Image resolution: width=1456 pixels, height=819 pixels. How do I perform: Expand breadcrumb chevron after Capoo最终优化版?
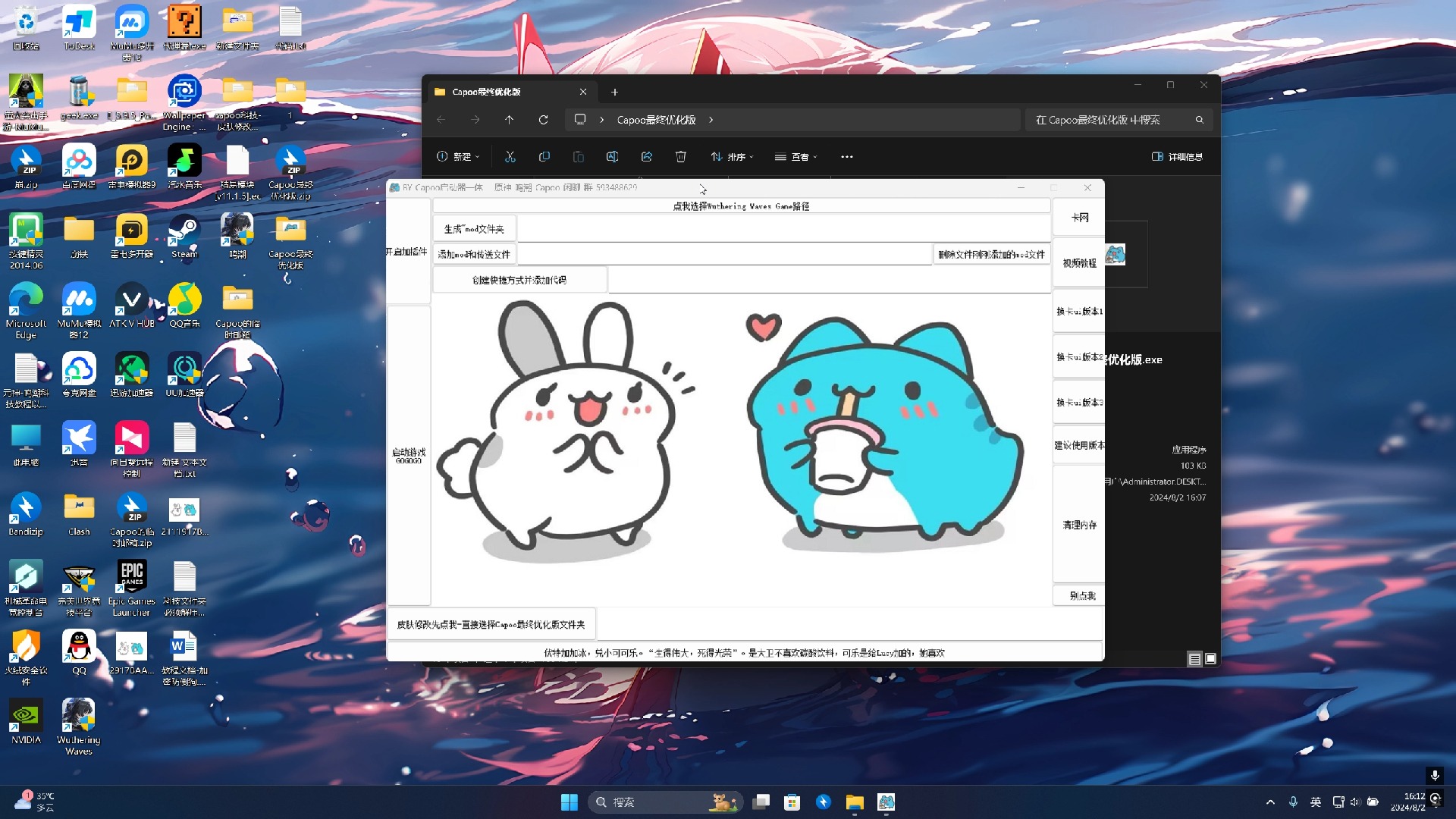tap(711, 120)
